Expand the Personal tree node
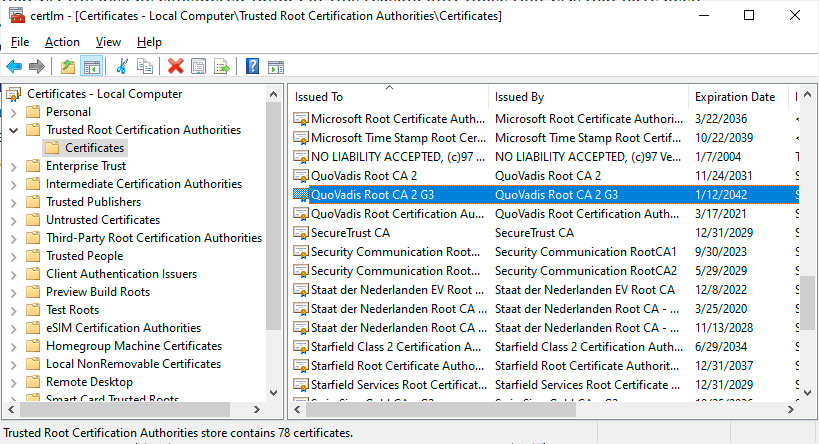This screenshot has height=444, width=819. pos(14,112)
